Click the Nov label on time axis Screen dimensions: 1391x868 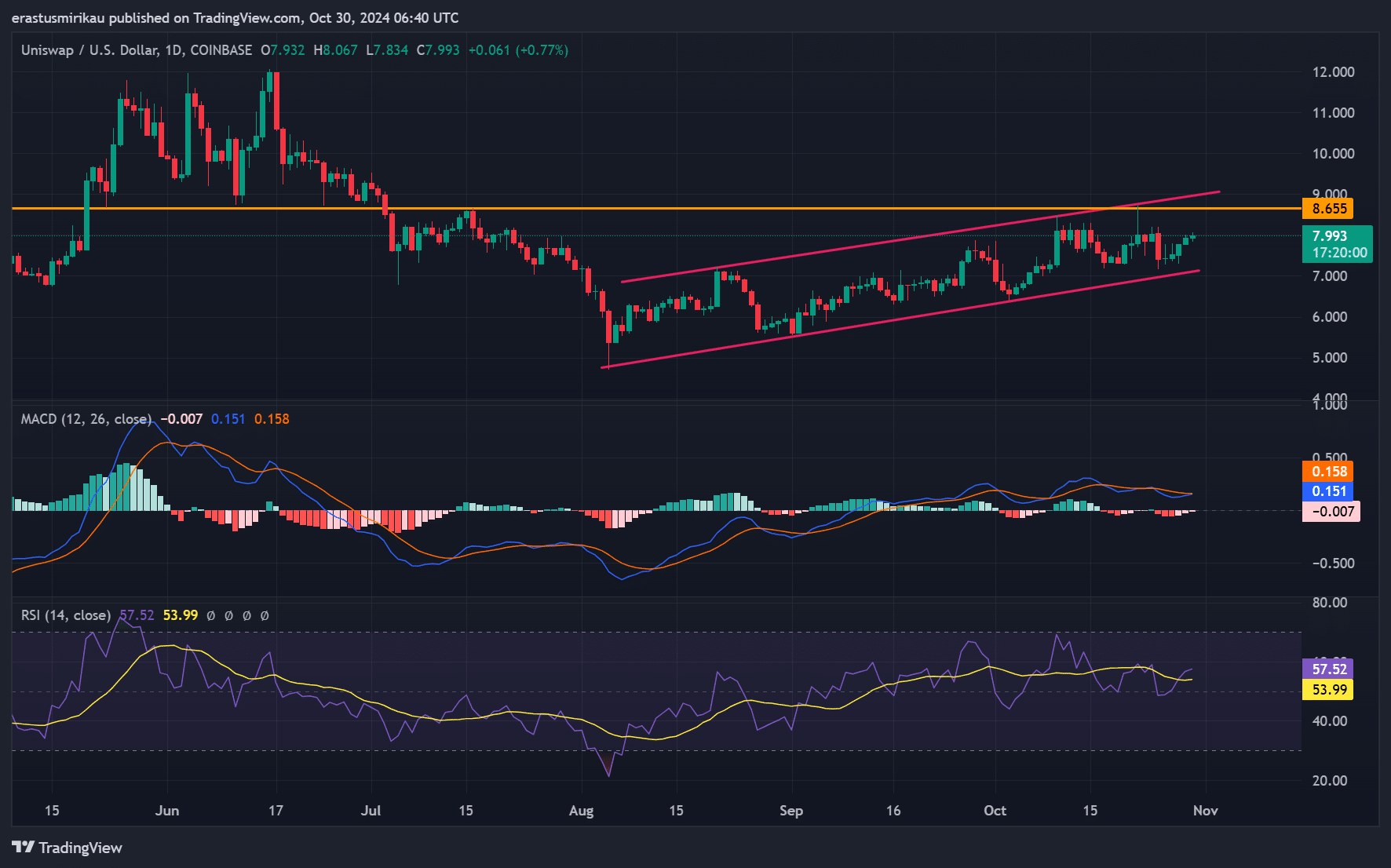point(1205,811)
